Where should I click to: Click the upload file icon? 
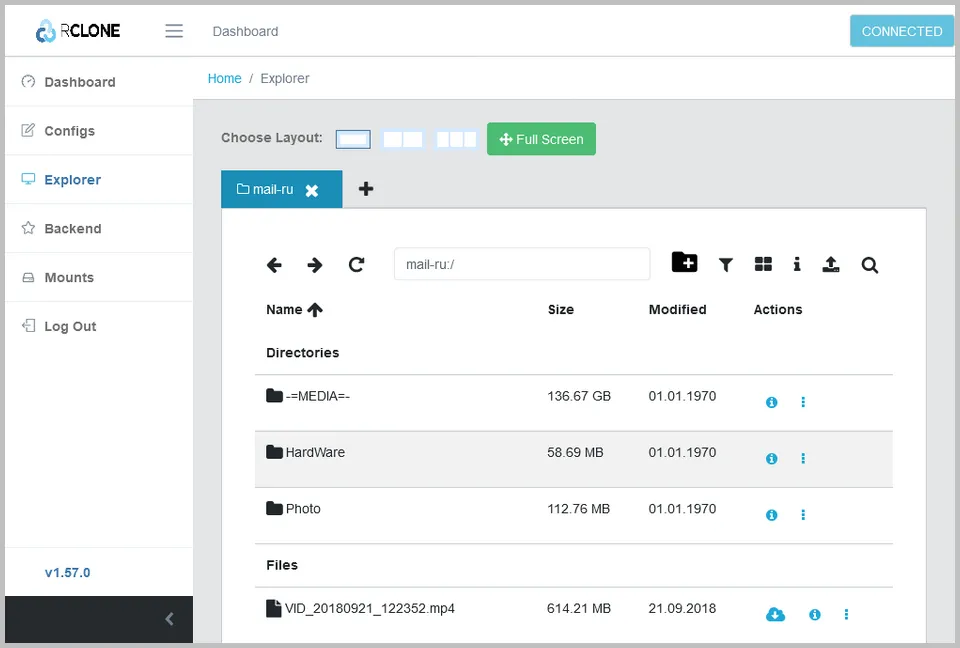click(x=831, y=265)
